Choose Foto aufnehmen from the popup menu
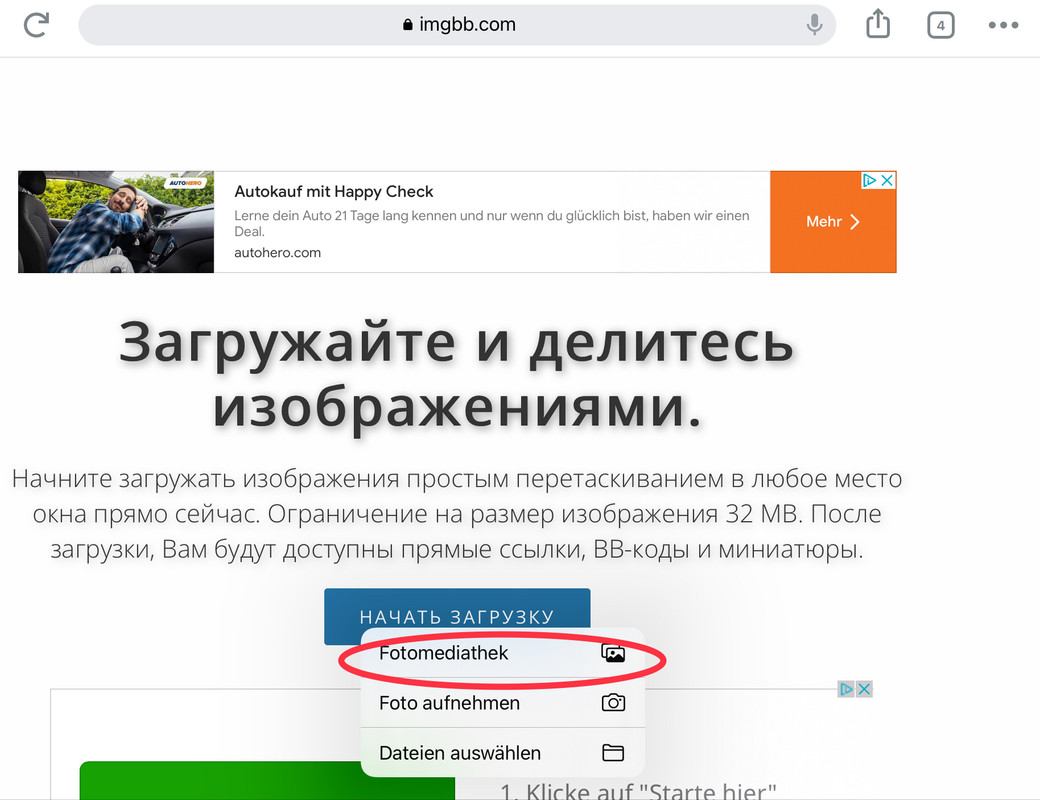 (x=502, y=702)
